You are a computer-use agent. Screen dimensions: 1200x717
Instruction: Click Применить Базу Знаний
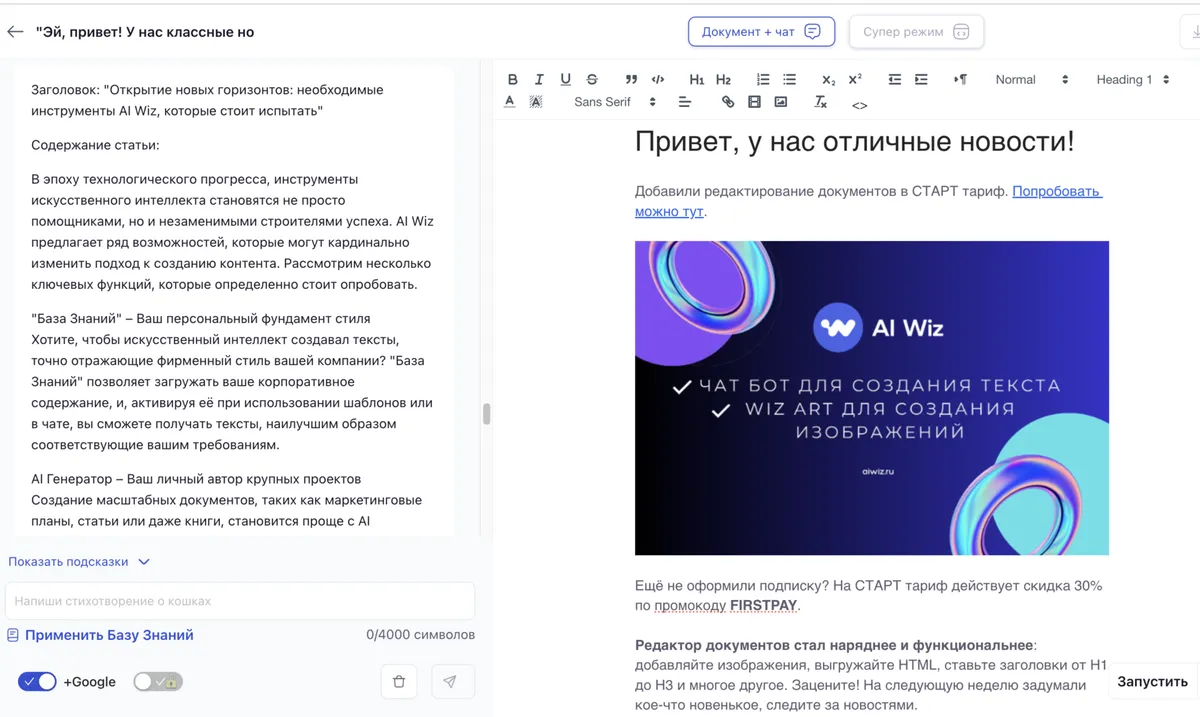click(108, 635)
